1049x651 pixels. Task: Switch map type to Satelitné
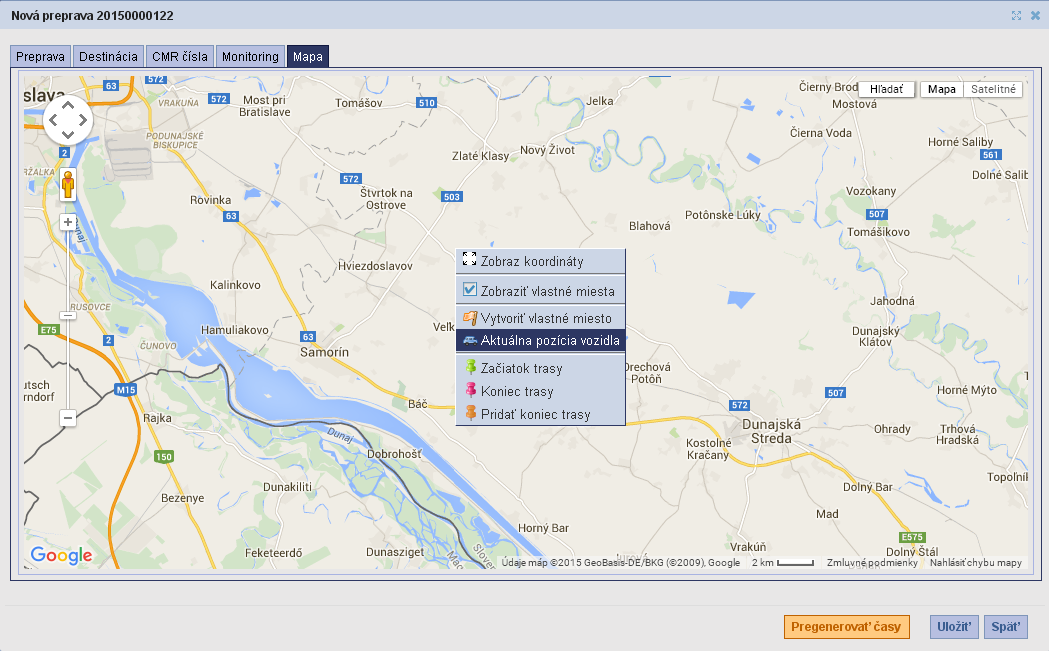[993, 89]
